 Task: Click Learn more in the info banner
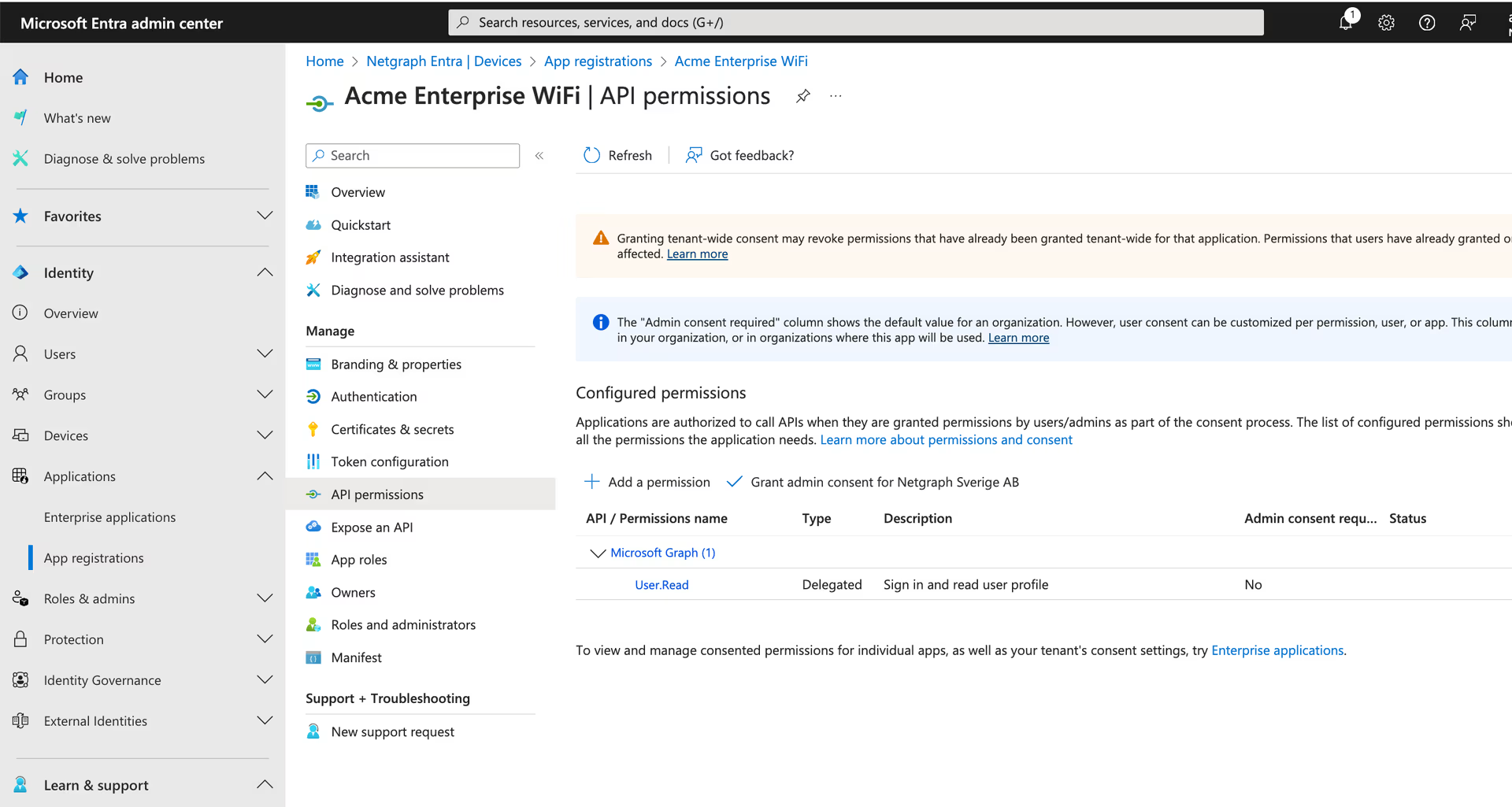coord(1018,338)
